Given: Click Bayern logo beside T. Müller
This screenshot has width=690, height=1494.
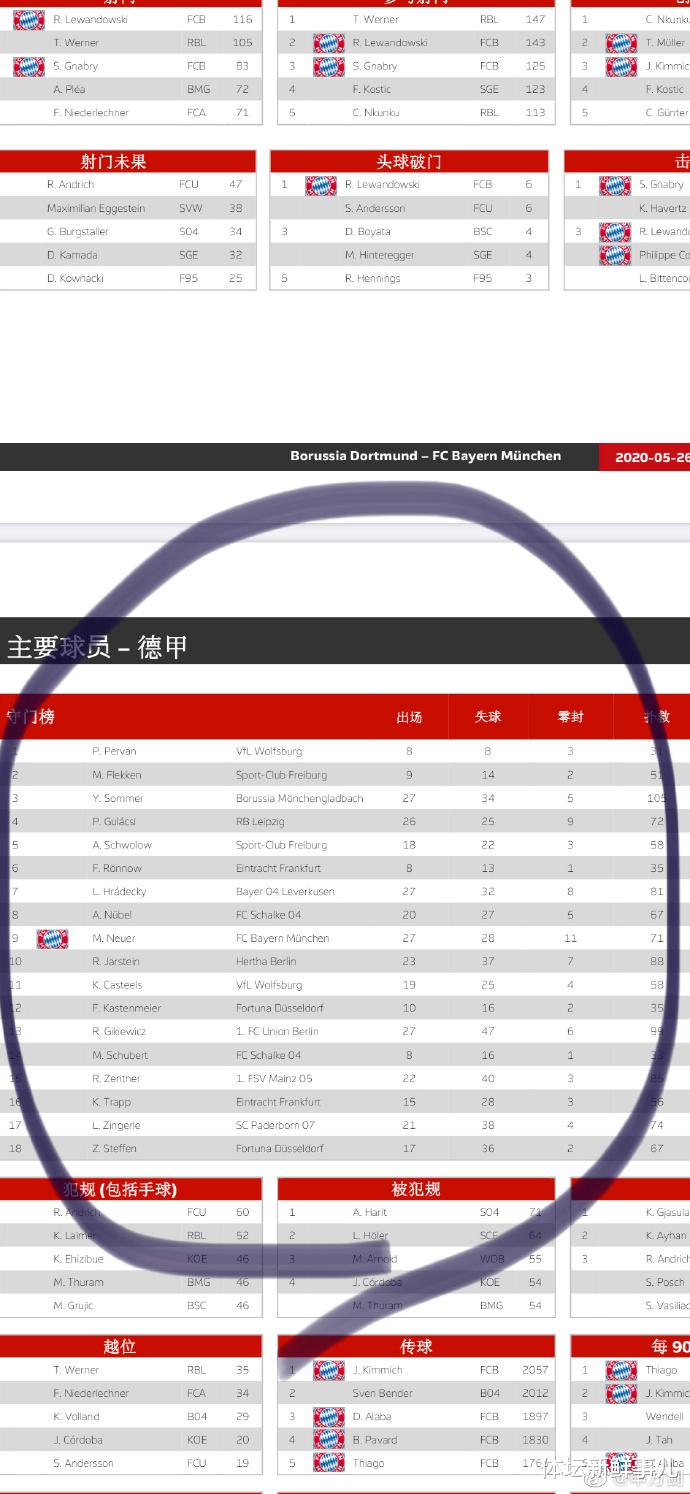Looking at the screenshot, I should 621,43.
